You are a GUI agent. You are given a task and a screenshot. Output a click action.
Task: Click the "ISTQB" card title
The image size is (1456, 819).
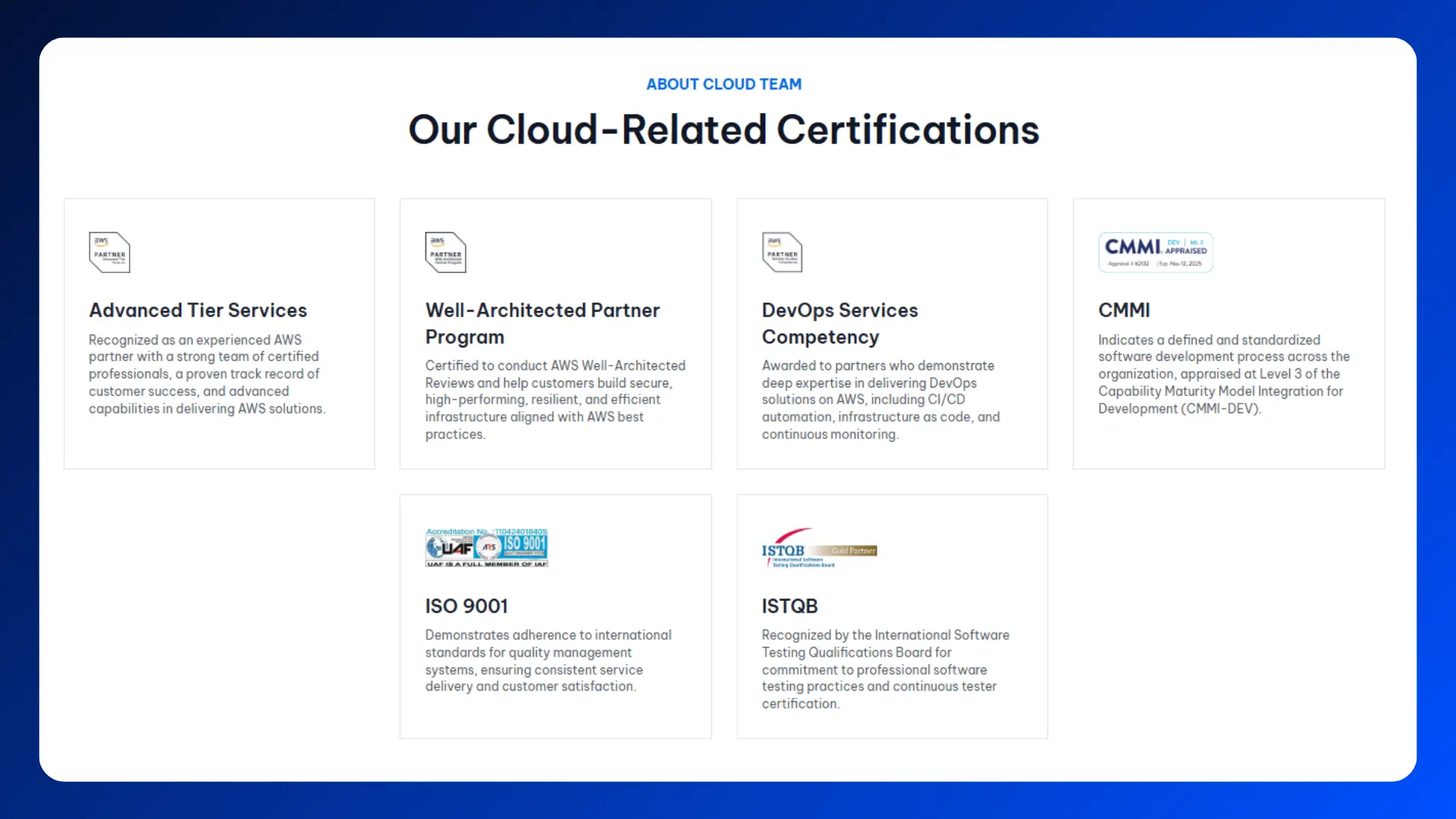pyautogui.click(x=789, y=606)
